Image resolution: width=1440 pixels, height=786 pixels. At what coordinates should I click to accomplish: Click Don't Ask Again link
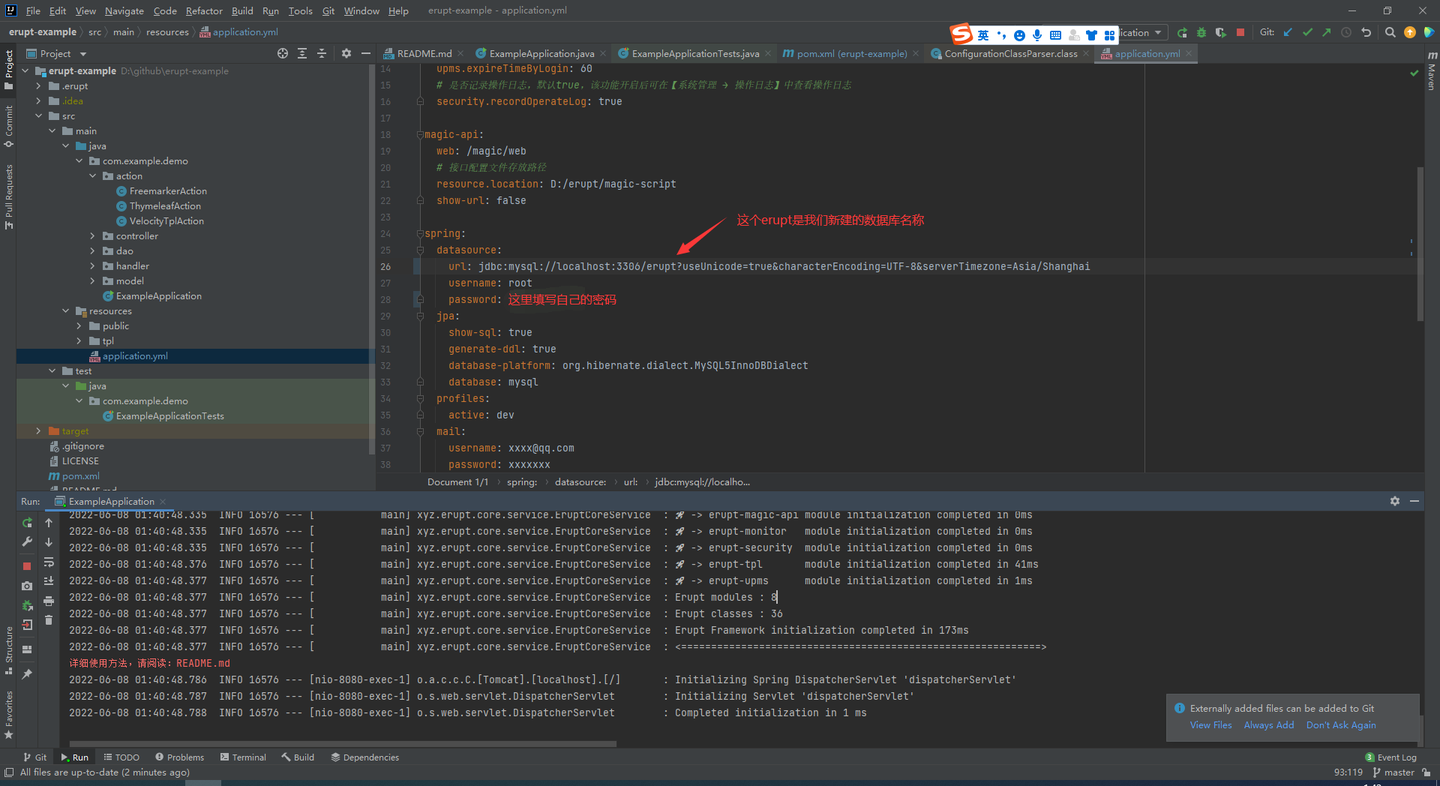click(x=1340, y=725)
